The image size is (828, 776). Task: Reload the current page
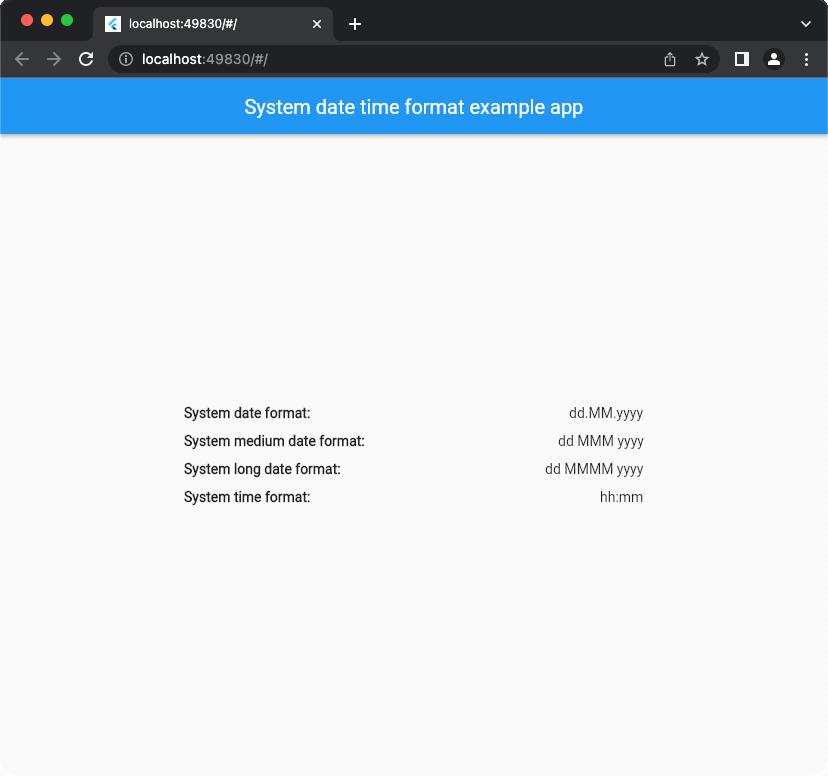pos(86,59)
